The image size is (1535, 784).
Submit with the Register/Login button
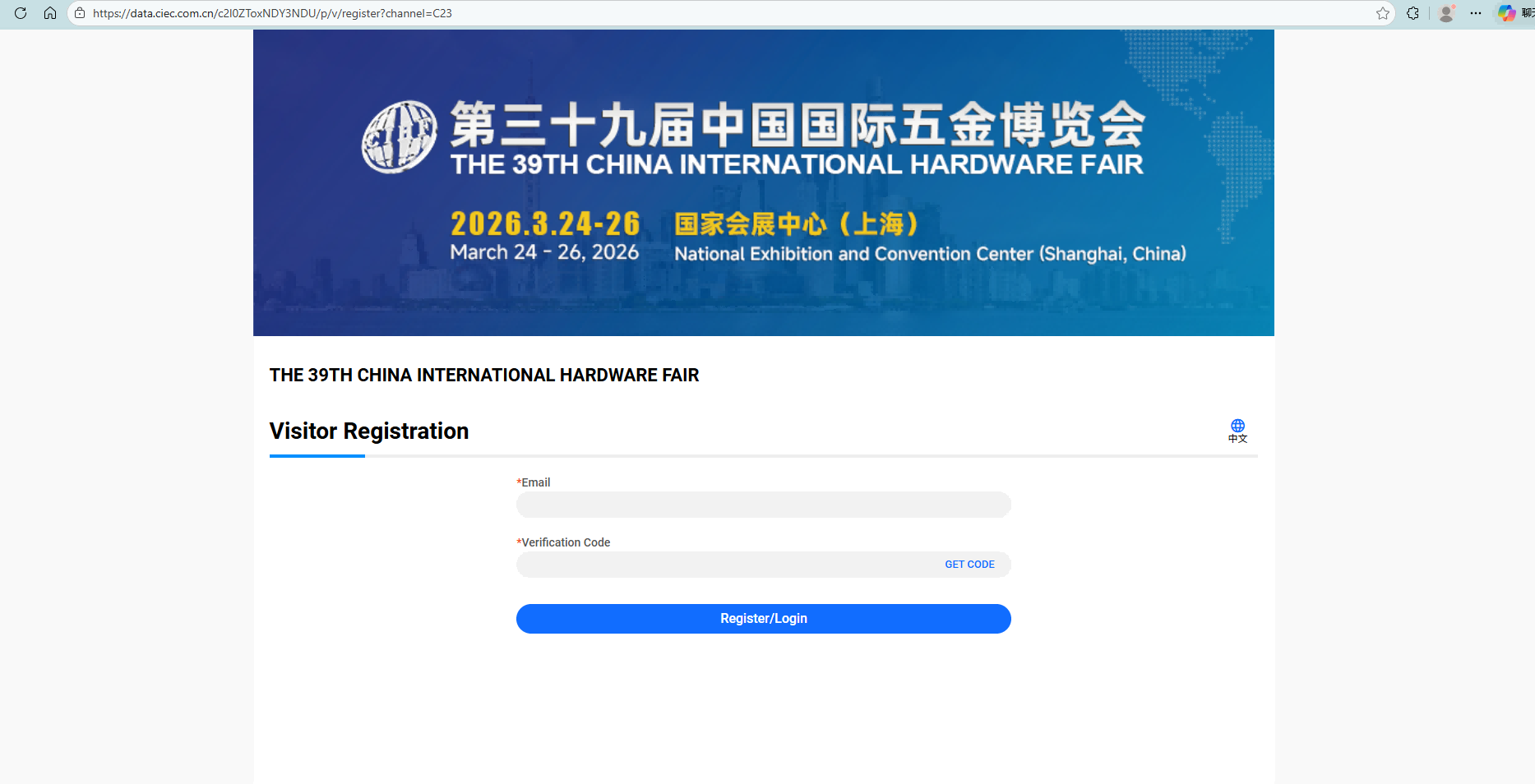point(763,619)
